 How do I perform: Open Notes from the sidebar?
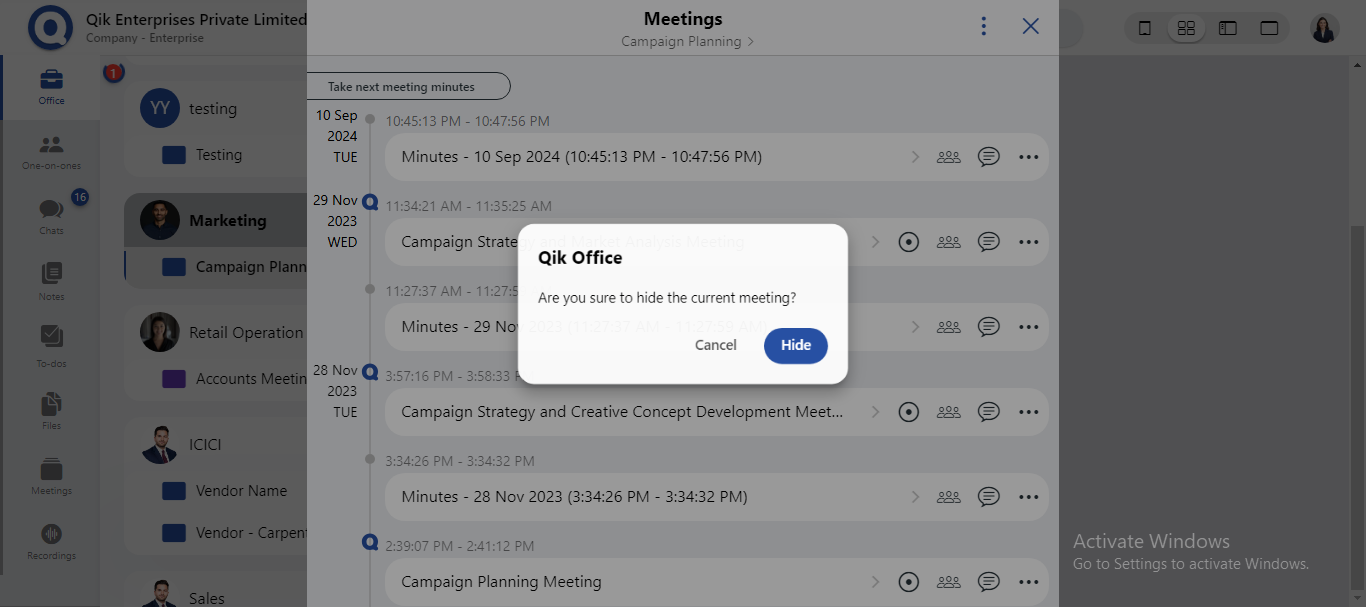coord(51,281)
